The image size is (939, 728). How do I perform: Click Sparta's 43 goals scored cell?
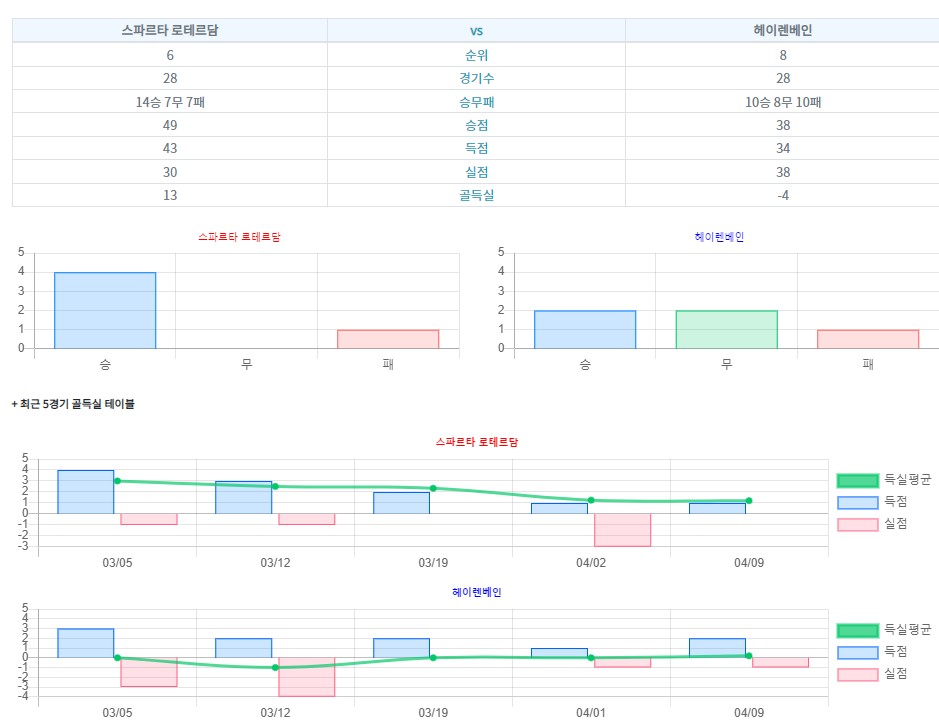170,148
